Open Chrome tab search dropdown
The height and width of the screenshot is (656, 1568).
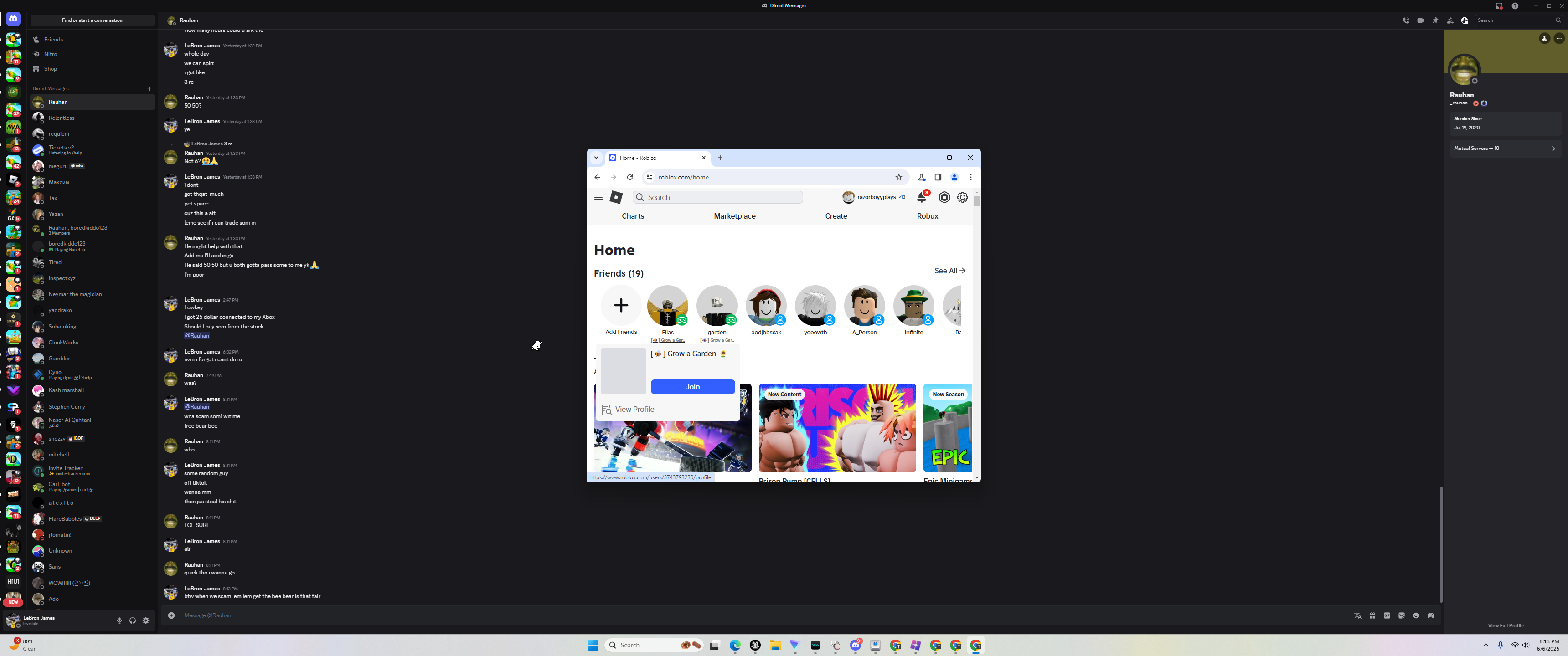pyautogui.click(x=596, y=158)
